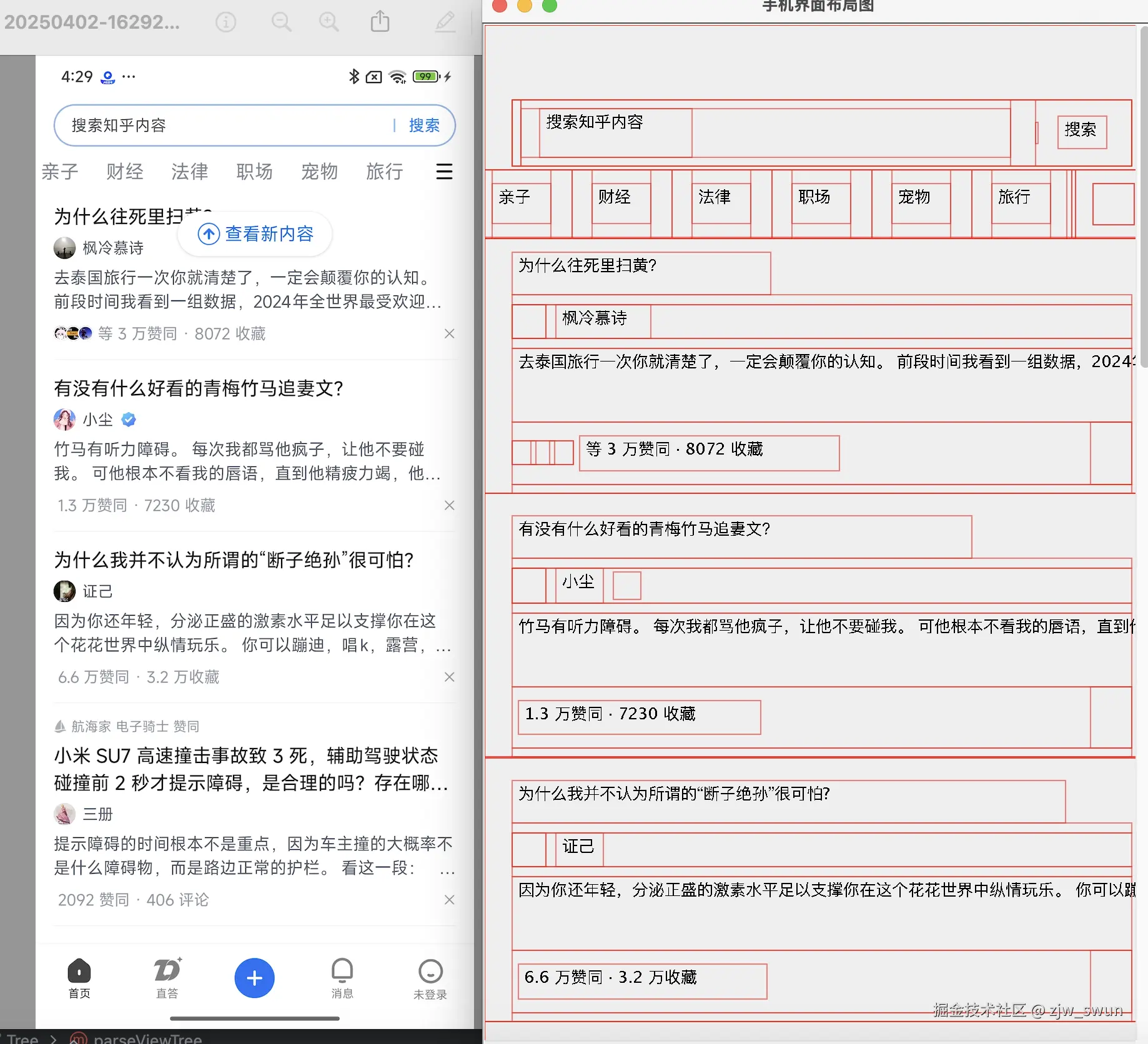The width and height of the screenshot is (1148, 1044).
Task: Open the 小米 SU7 高速撞击事故 question
Action: click(x=251, y=769)
